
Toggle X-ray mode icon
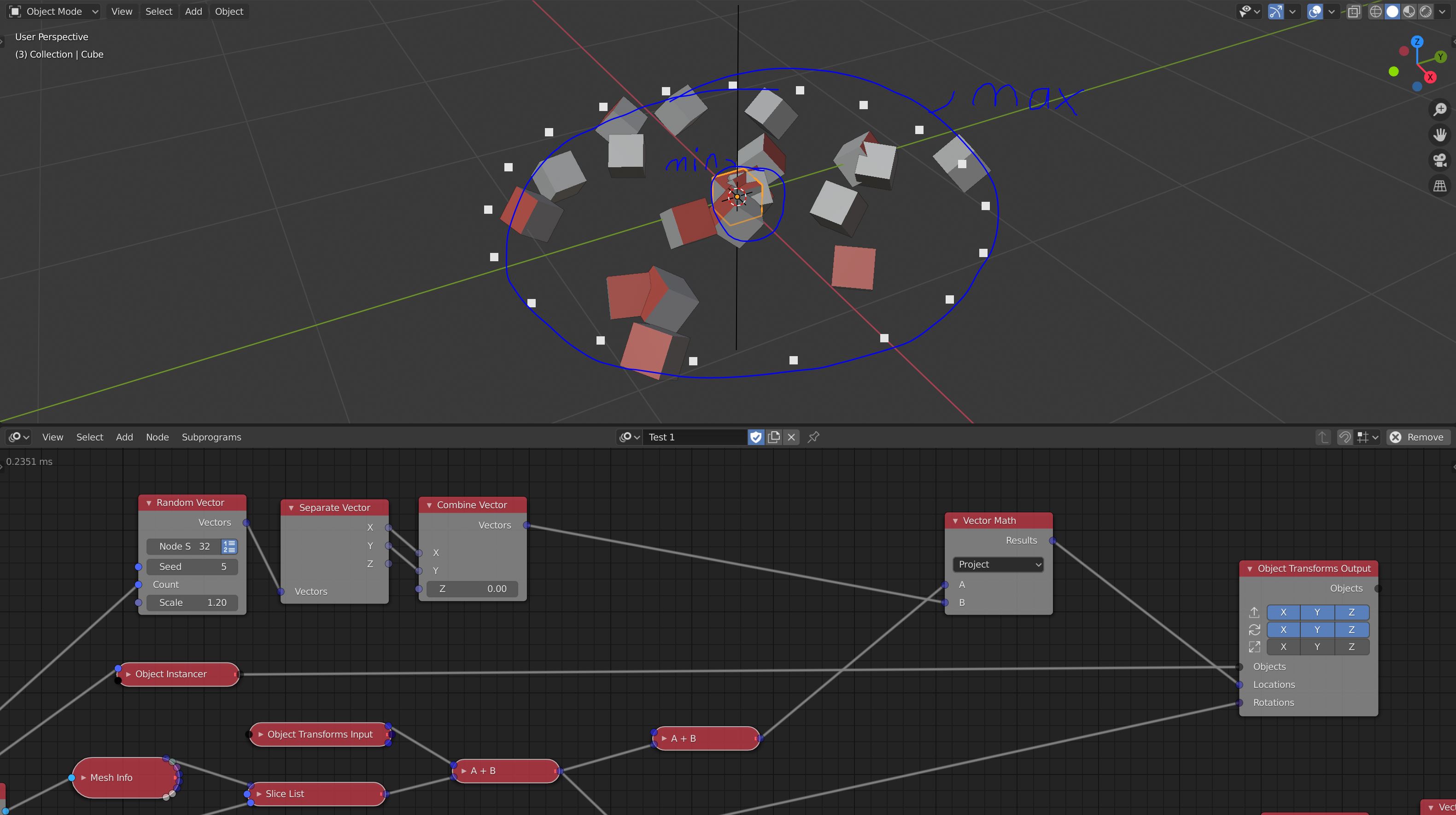pyautogui.click(x=1354, y=12)
